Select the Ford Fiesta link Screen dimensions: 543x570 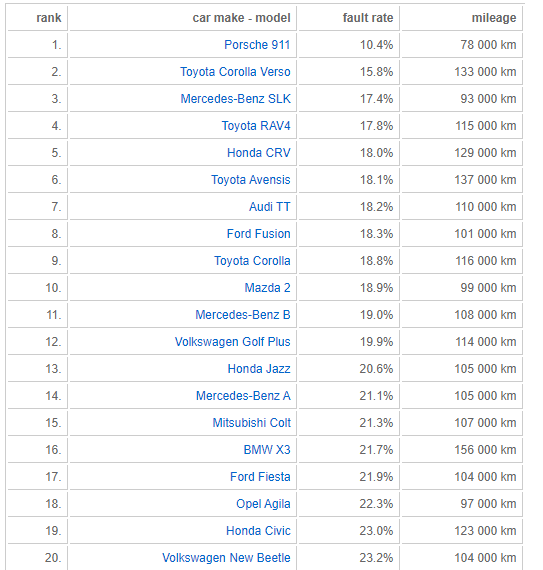point(260,477)
